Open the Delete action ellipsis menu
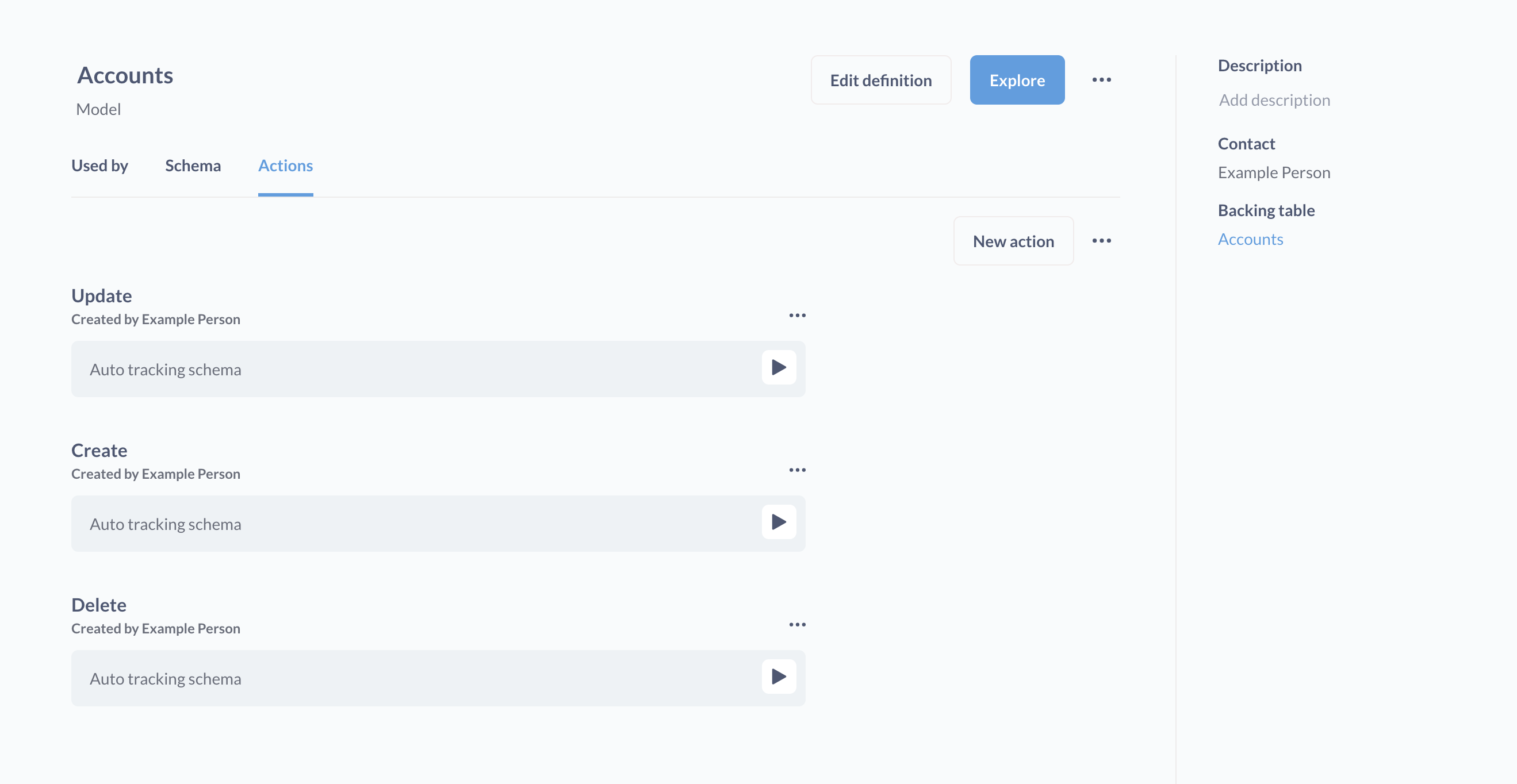 point(797,625)
